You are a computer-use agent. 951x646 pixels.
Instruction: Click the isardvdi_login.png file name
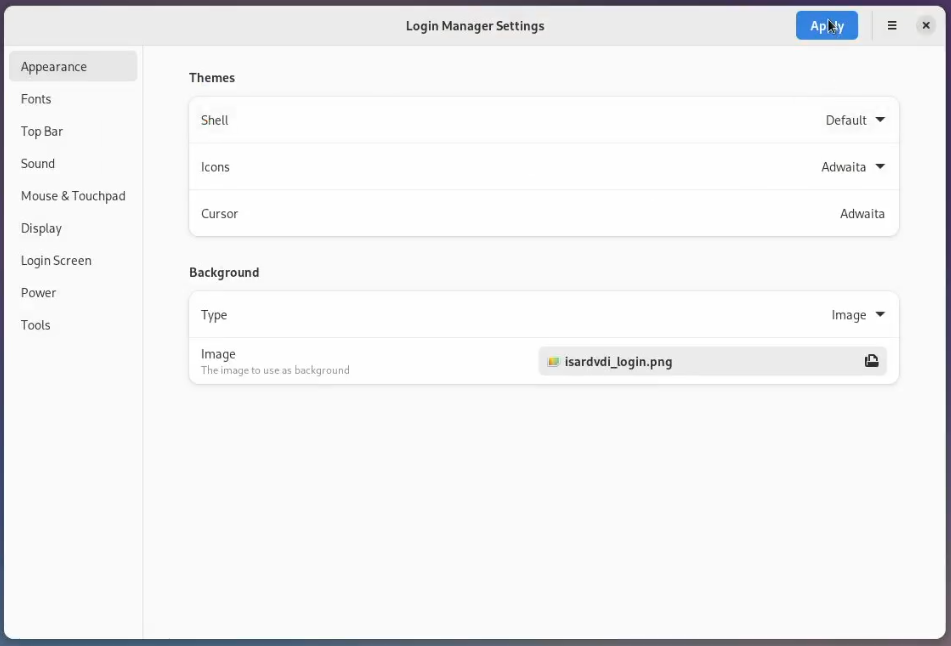pos(618,362)
